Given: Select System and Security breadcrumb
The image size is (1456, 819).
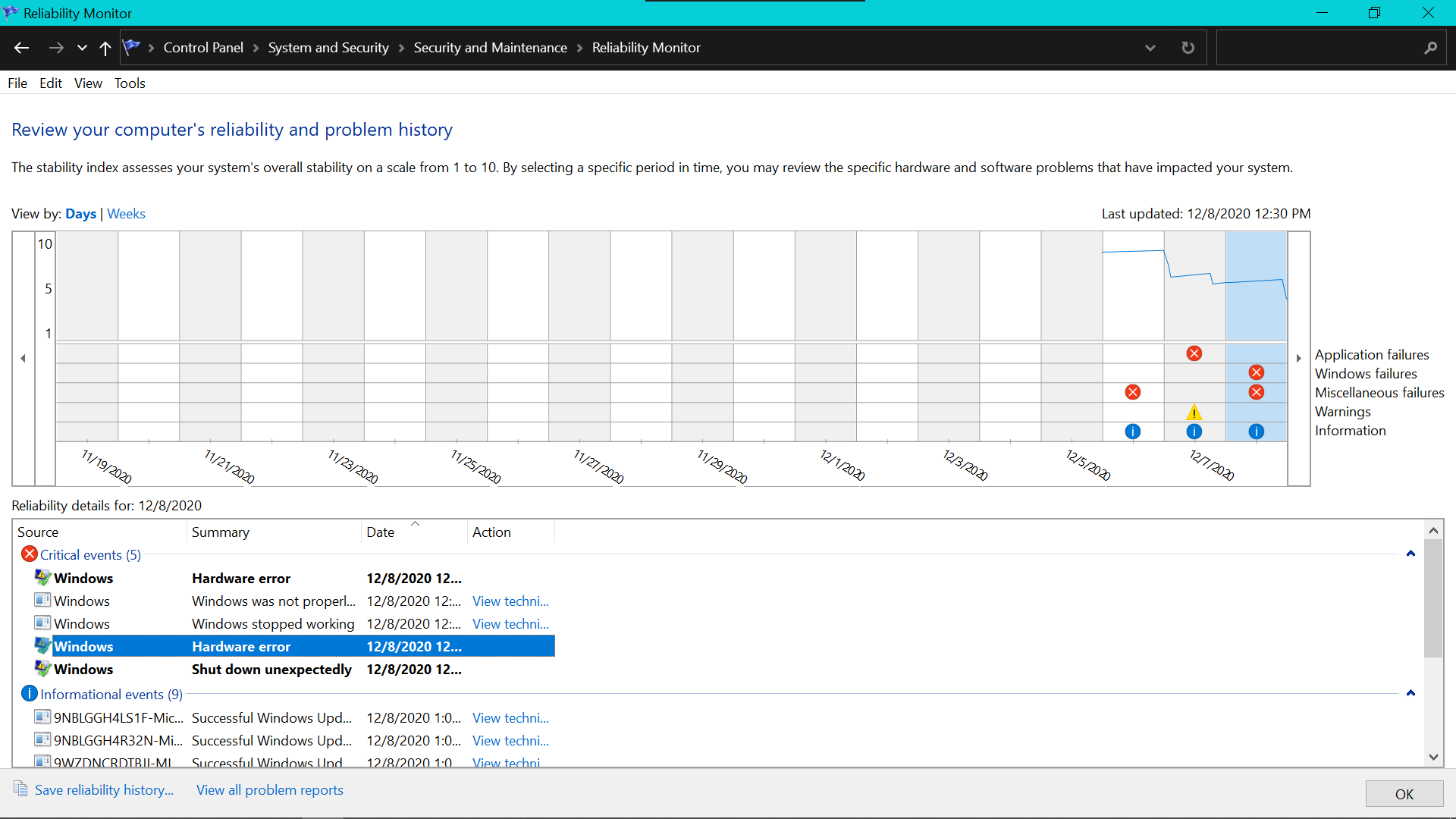Looking at the screenshot, I should tap(328, 48).
